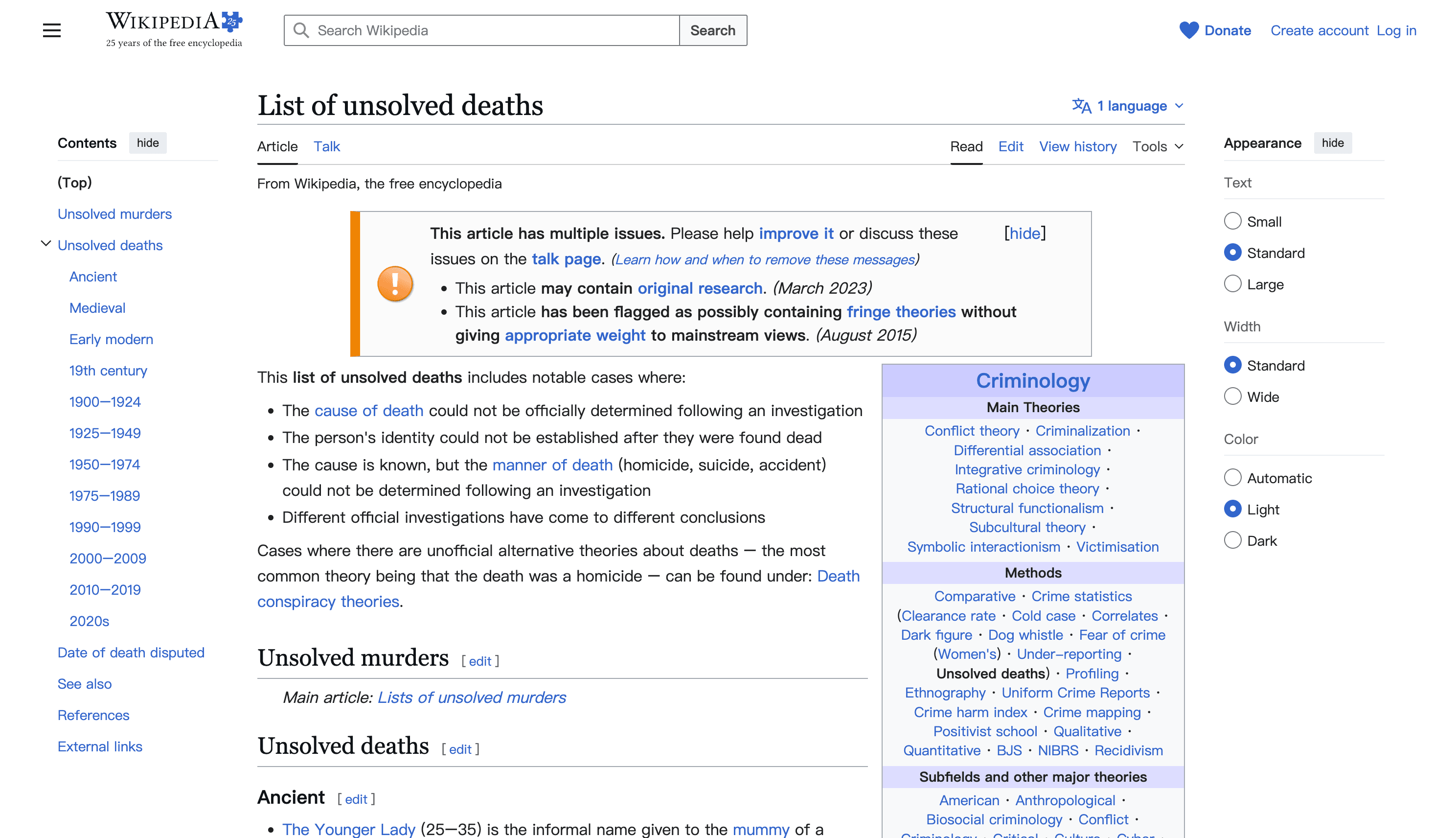Collapse the Unsolved deaths contents section
The image size is (1456, 838).
tap(46, 244)
